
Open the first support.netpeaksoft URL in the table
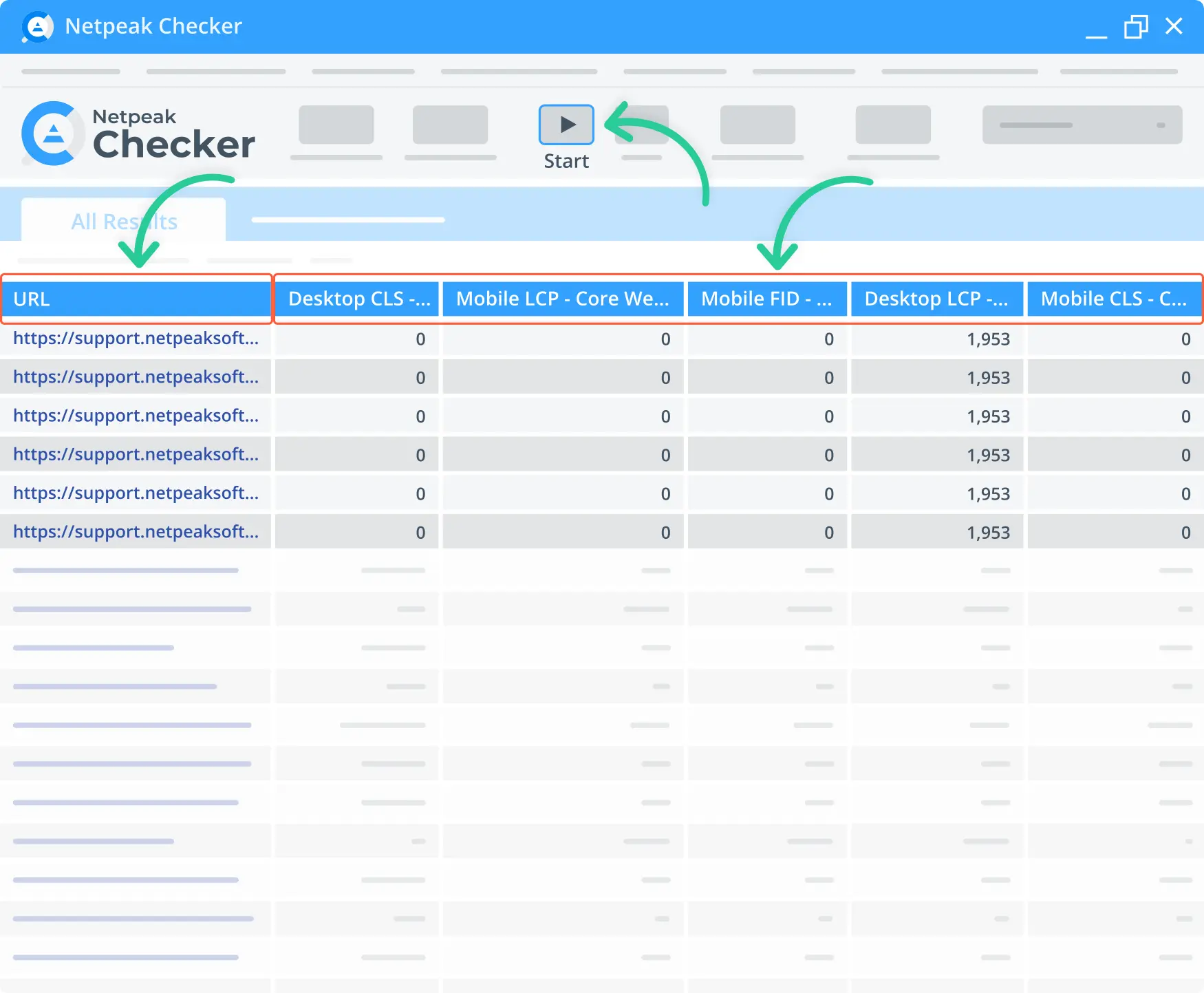136,339
